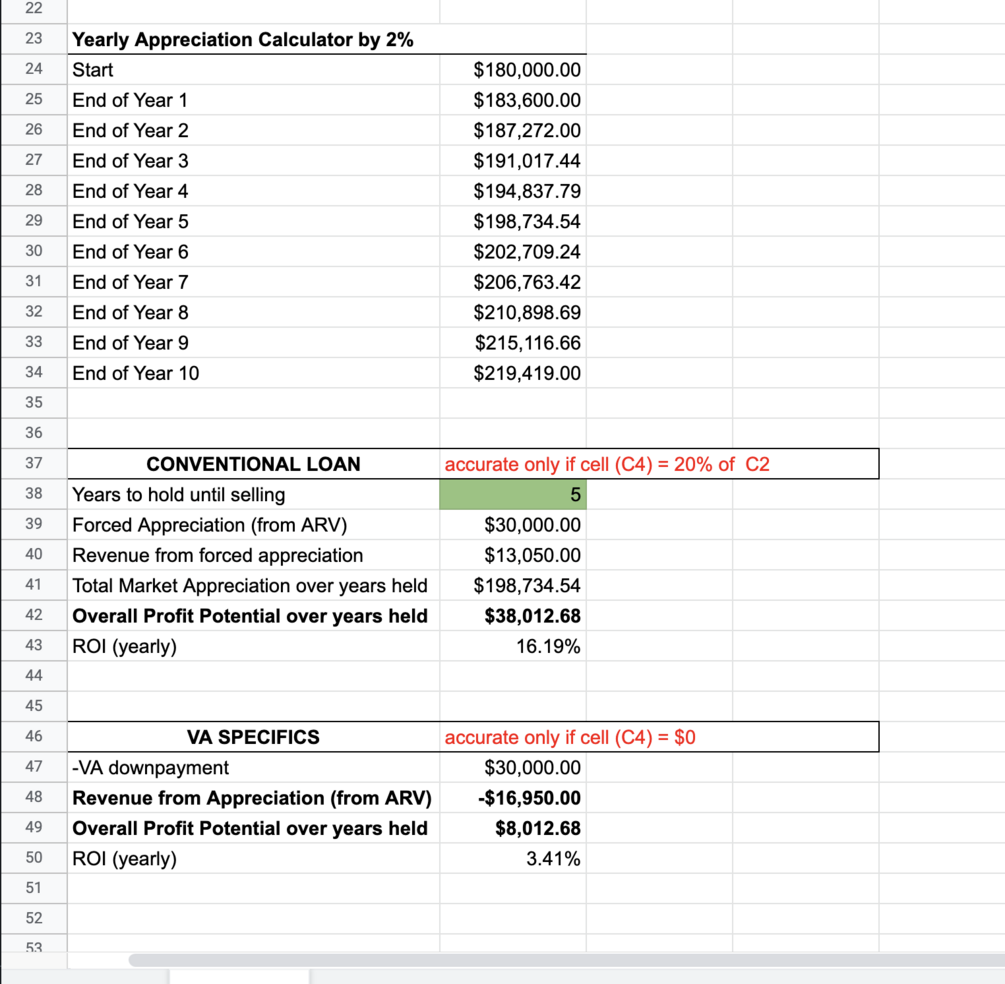The width and height of the screenshot is (1005, 984).
Task: Select the End of Year 7 label
Action: tap(130, 282)
